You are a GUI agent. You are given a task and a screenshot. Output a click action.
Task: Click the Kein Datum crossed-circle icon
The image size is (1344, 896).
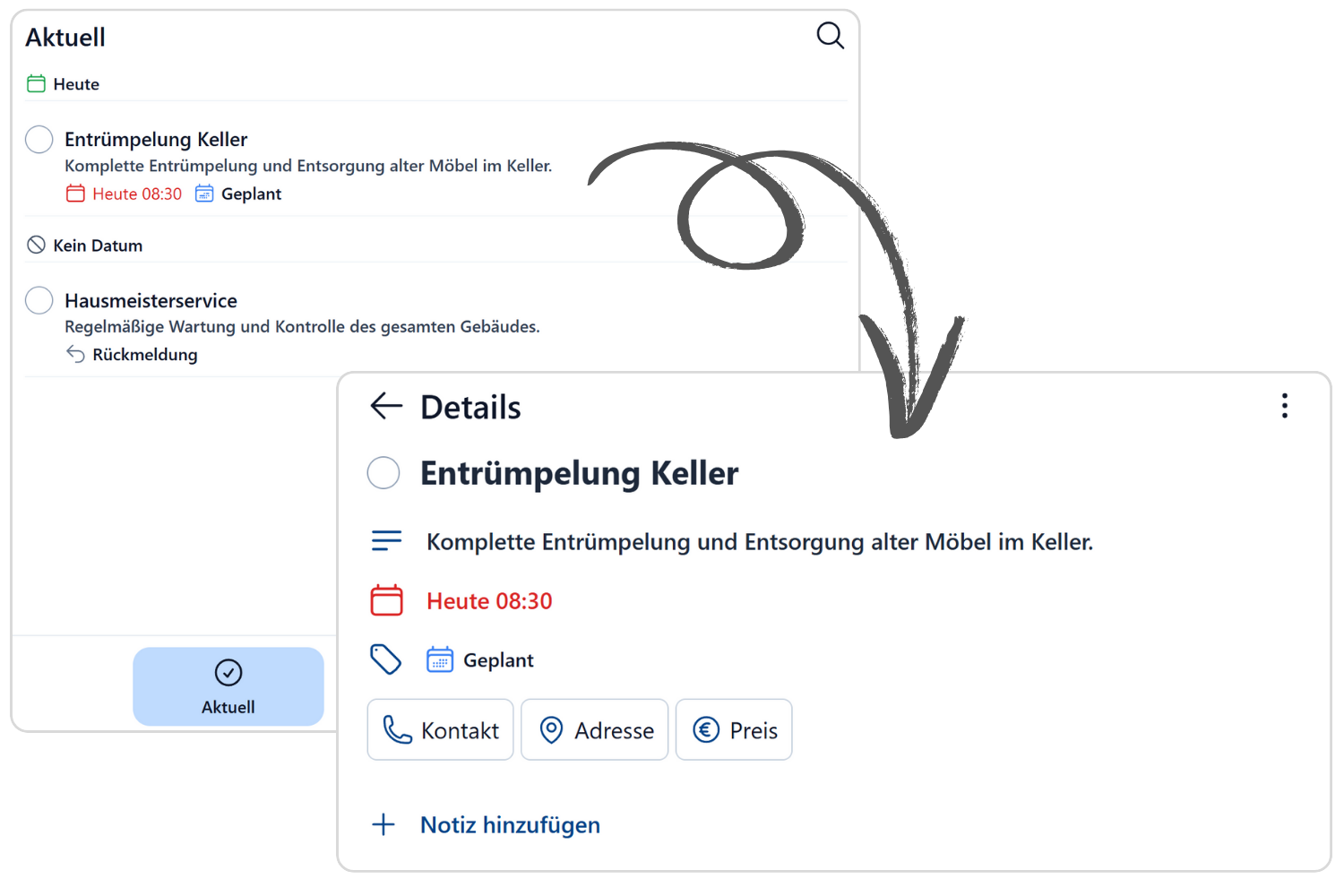coord(36,245)
